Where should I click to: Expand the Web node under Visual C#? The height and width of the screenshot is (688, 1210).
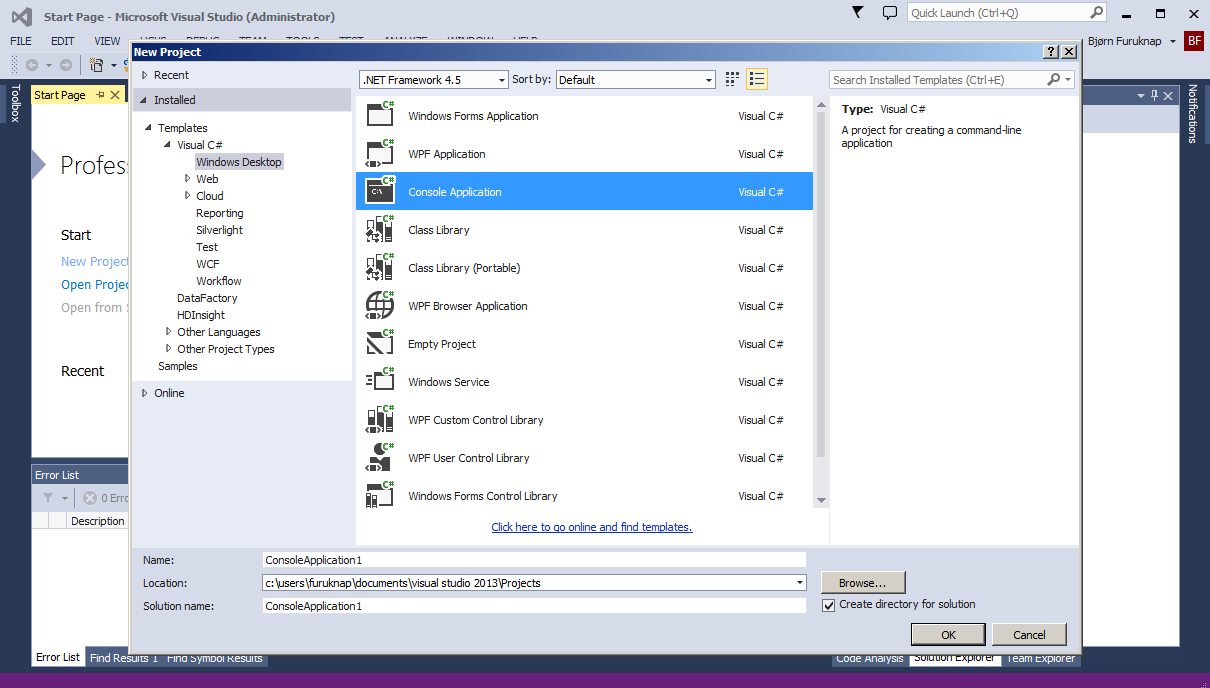point(187,179)
